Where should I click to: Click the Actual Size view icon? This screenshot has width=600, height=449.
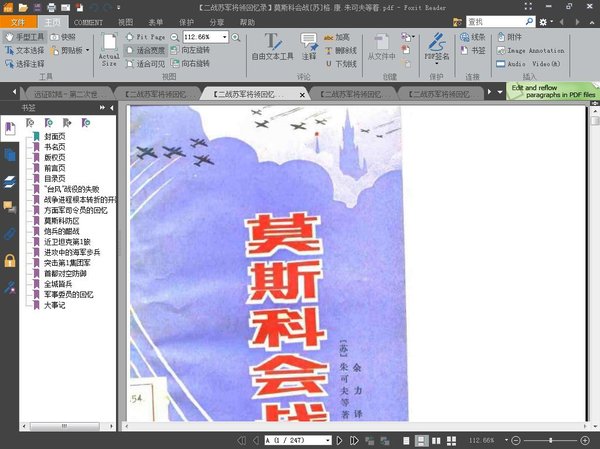tap(109, 48)
